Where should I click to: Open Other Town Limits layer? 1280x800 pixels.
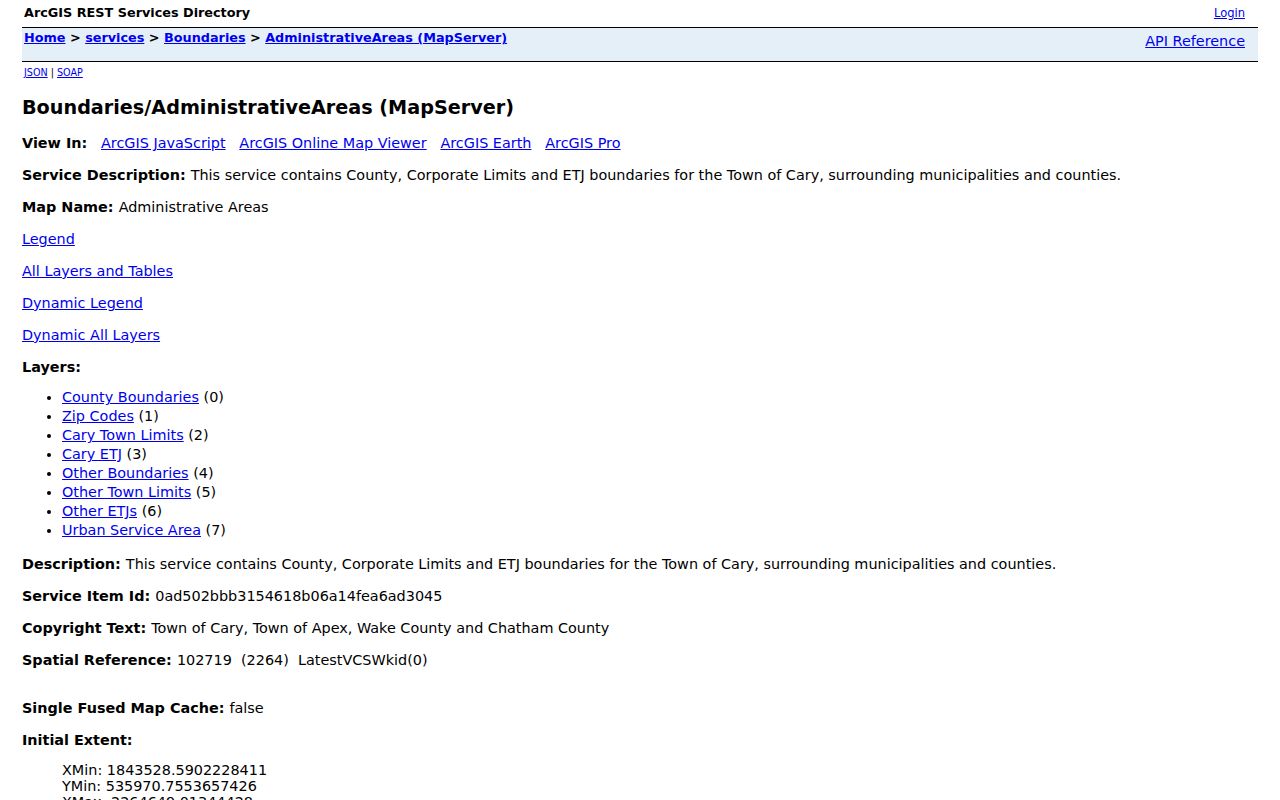pyautogui.click(x=126, y=492)
